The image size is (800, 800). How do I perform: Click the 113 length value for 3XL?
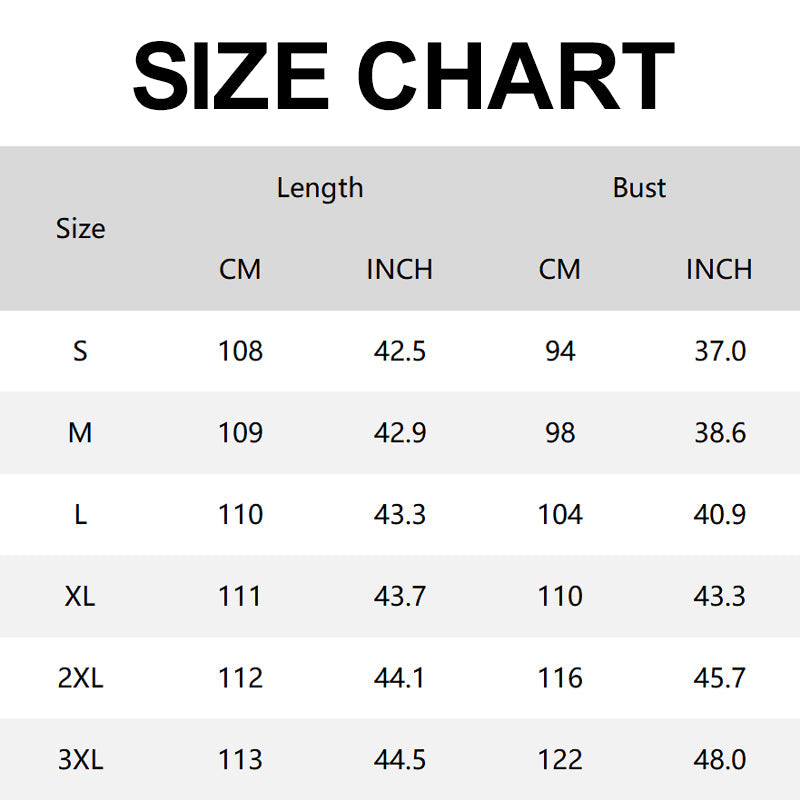click(x=240, y=759)
